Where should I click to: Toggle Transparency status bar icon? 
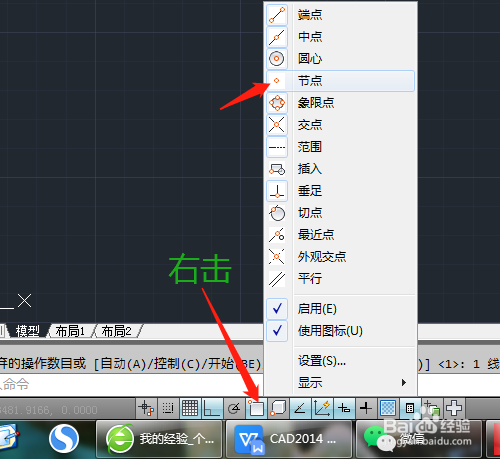click(x=388, y=408)
